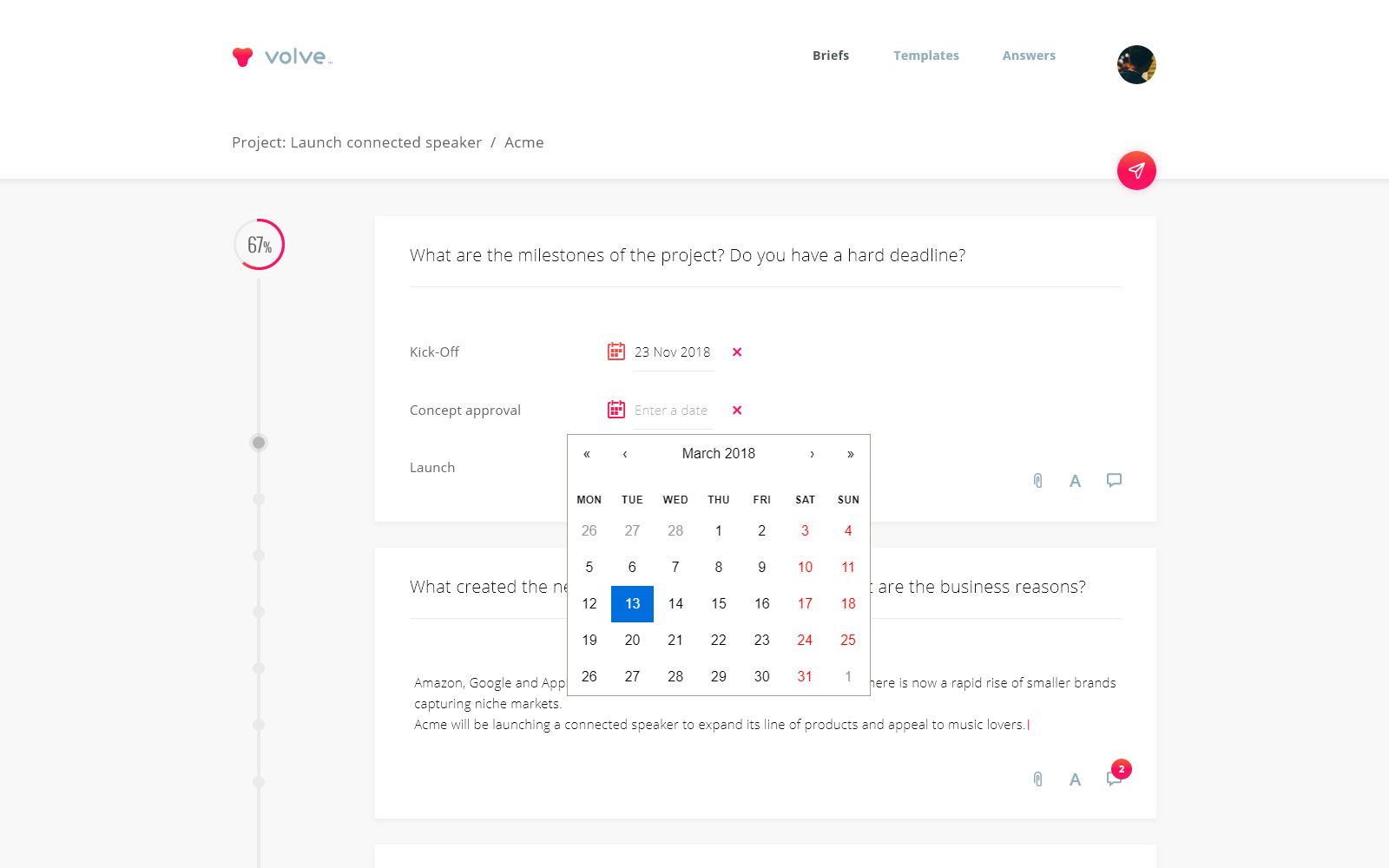Open comment bubble in milestones card
This screenshot has width=1389, height=868.
[1114, 480]
